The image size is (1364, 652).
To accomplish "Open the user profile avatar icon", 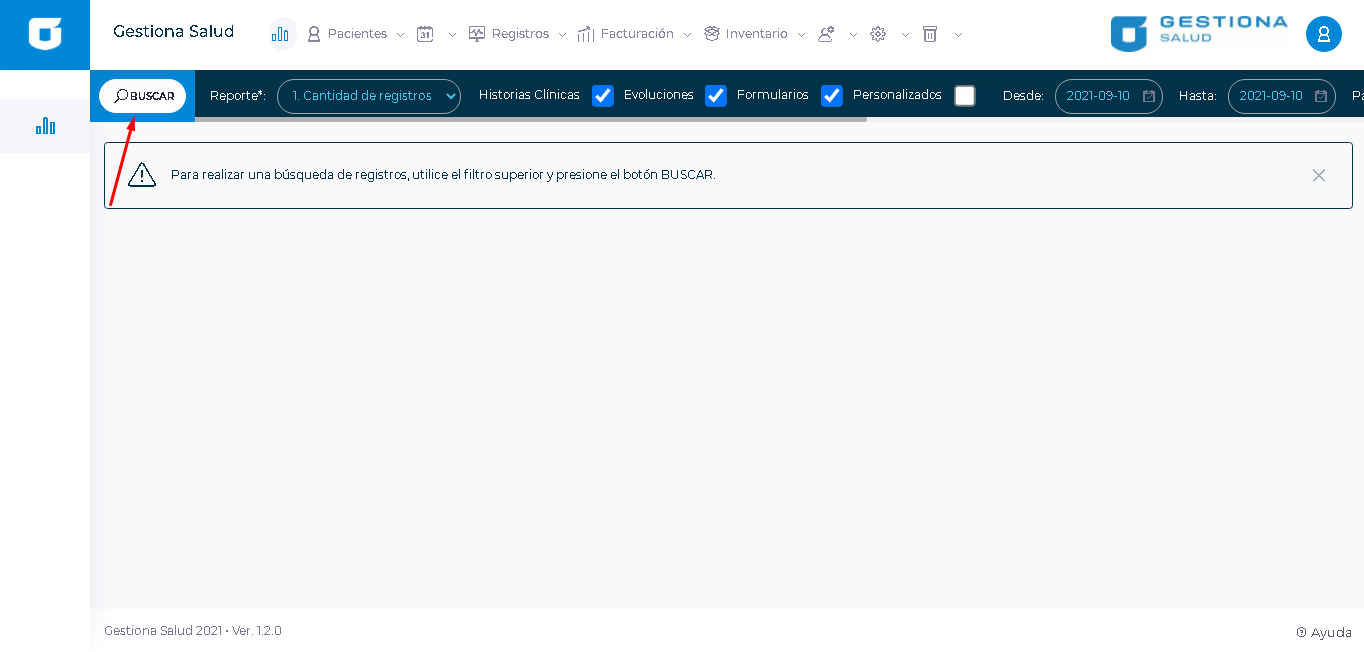I will (x=1323, y=34).
